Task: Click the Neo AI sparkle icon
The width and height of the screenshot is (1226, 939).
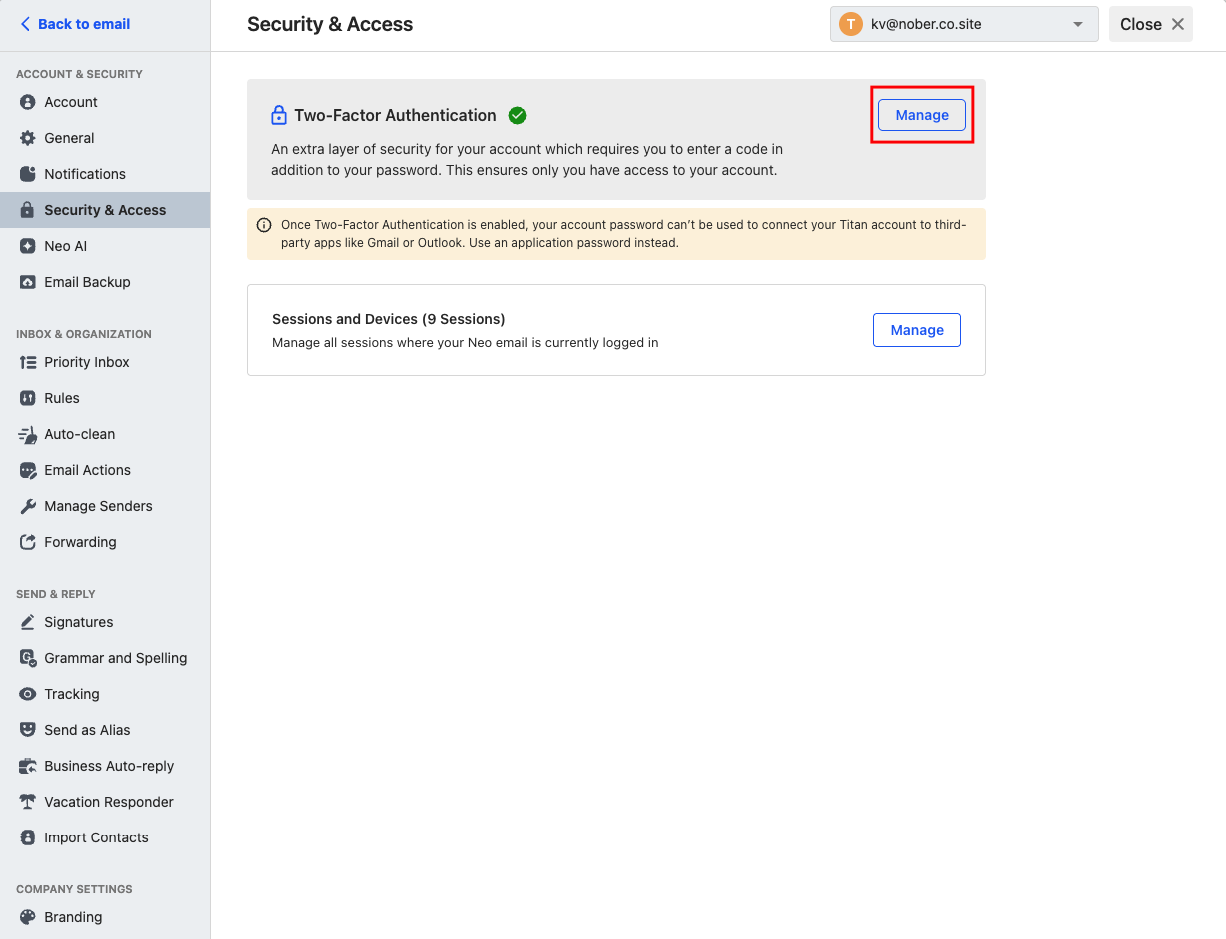Action: click(x=28, y=246)
